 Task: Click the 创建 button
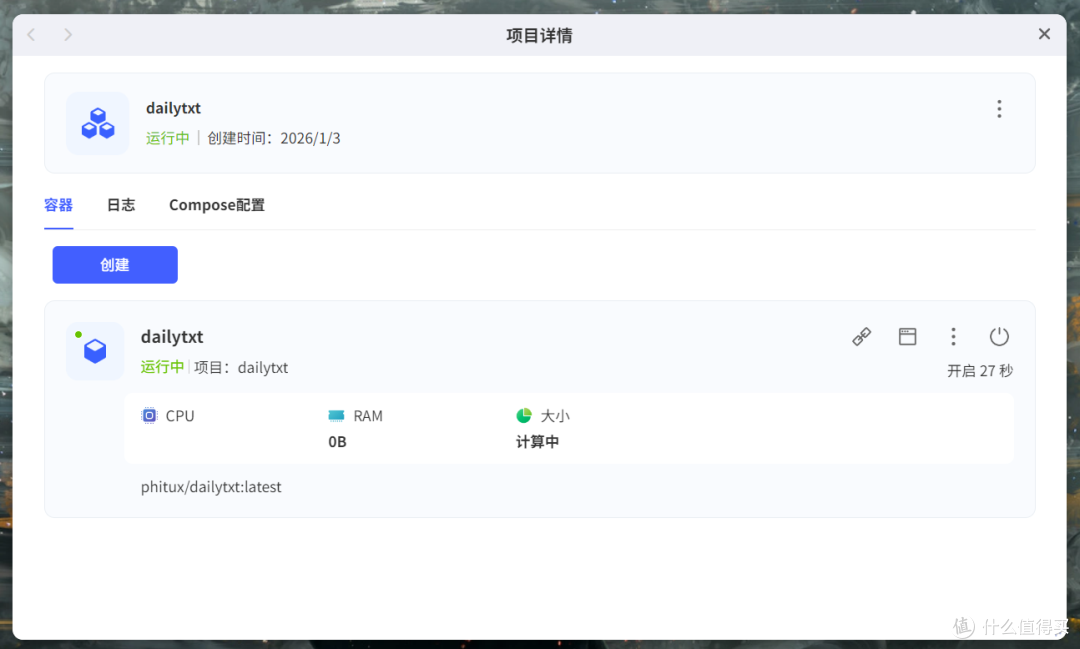tap(115, 265)
